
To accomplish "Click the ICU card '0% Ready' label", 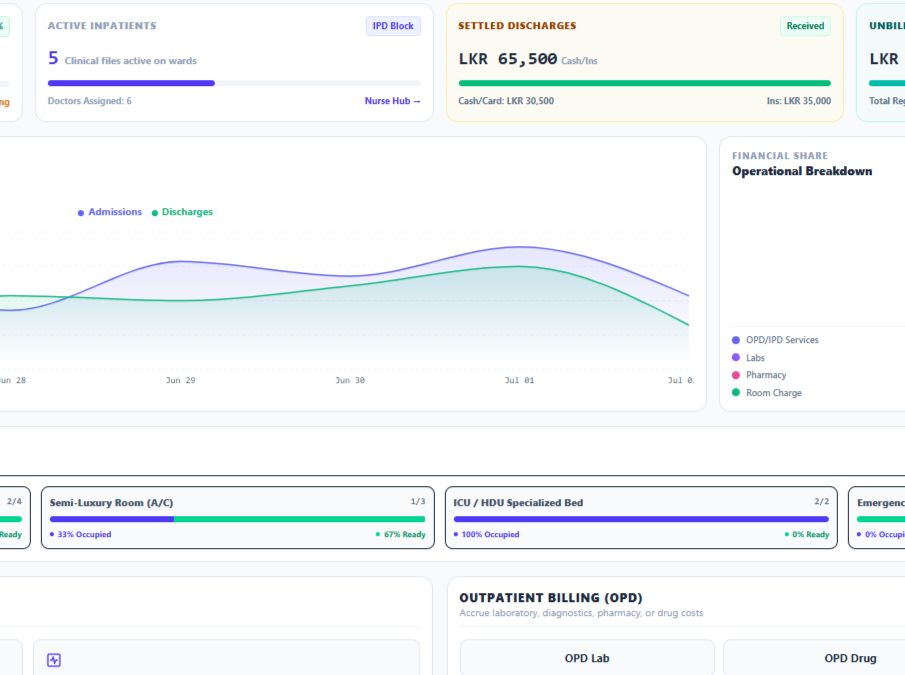I will pyautogui.click(x=807, y=534).
